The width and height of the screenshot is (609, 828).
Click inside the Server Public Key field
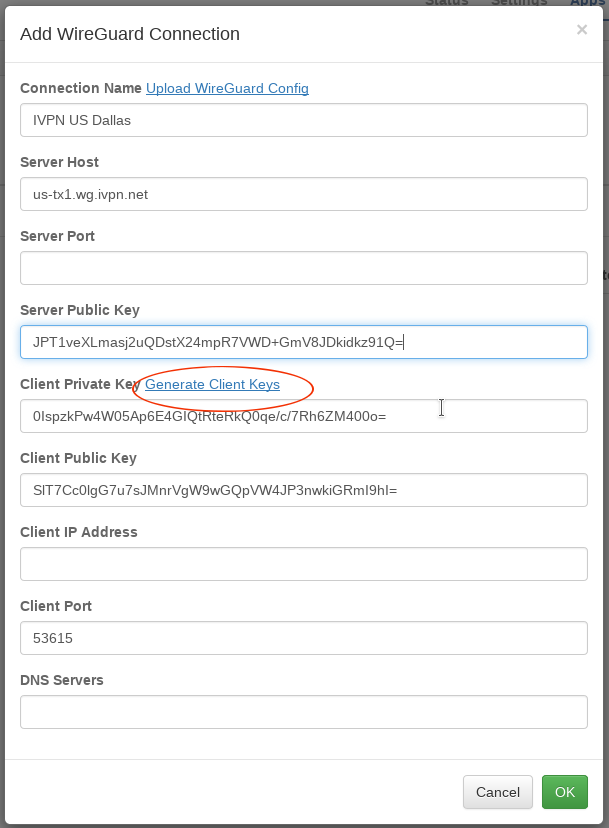point(303,342)
